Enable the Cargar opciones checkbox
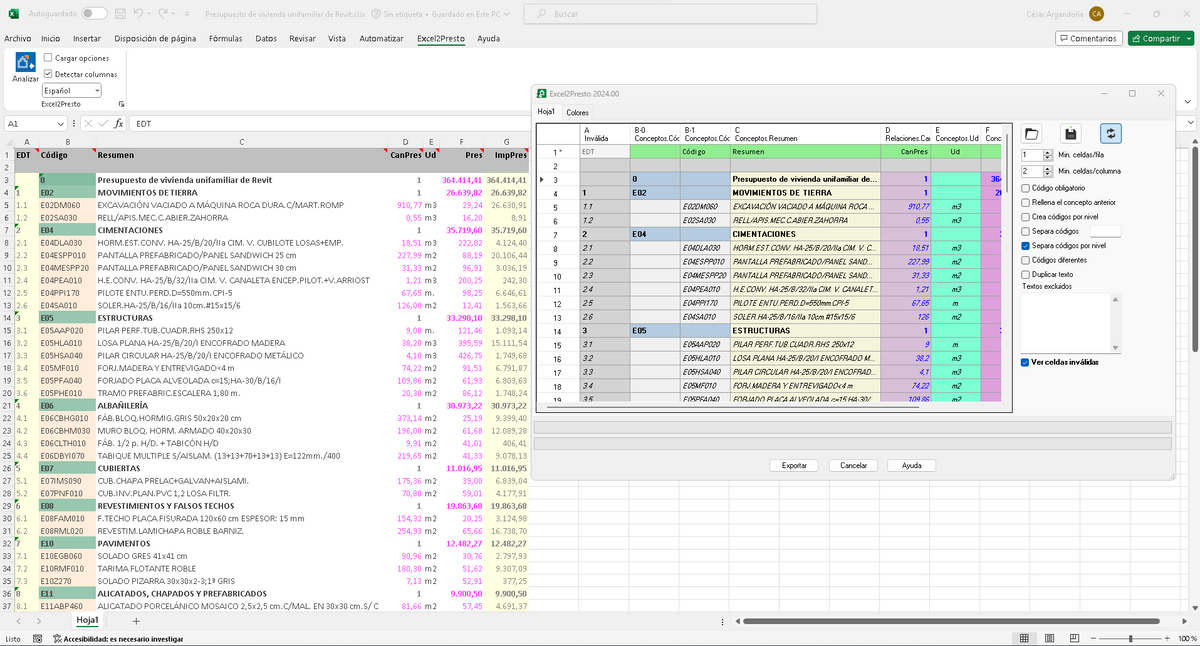The width and height of the screenshot is (1200, 646). (48, 58)
